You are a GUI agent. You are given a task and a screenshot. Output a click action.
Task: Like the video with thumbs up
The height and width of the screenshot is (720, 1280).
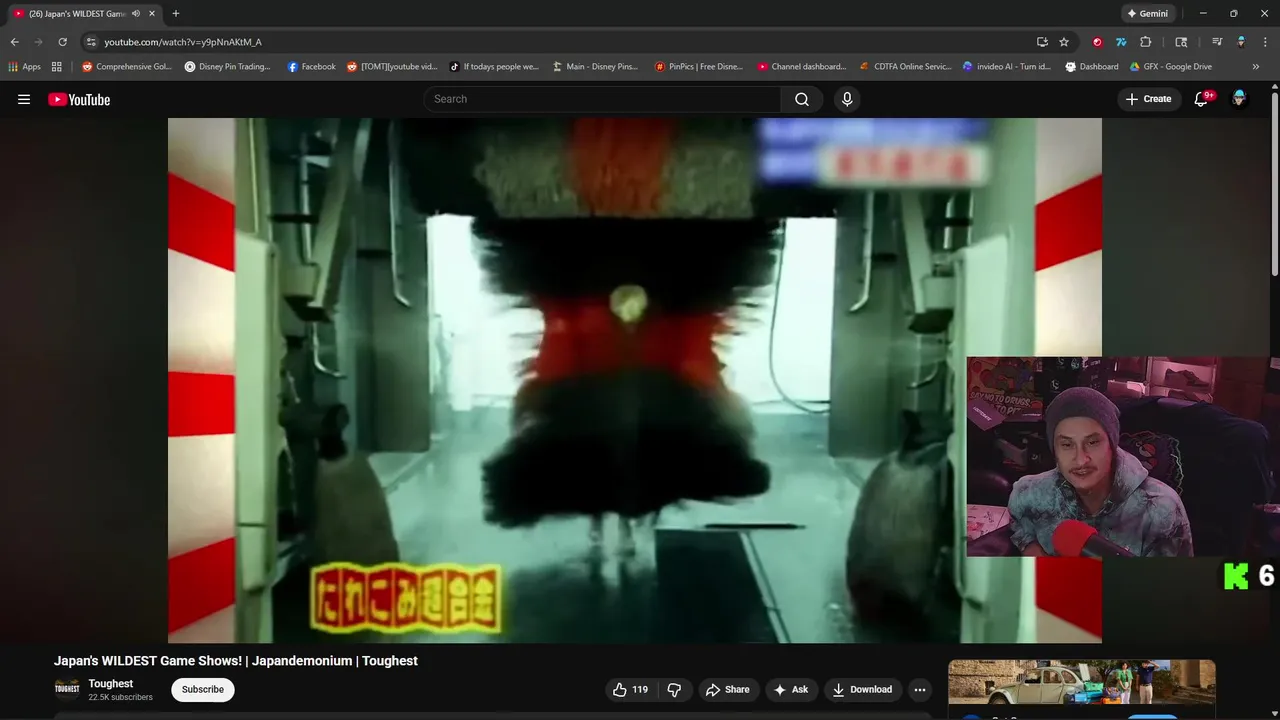pyautogui.click(x=631, y=689)
